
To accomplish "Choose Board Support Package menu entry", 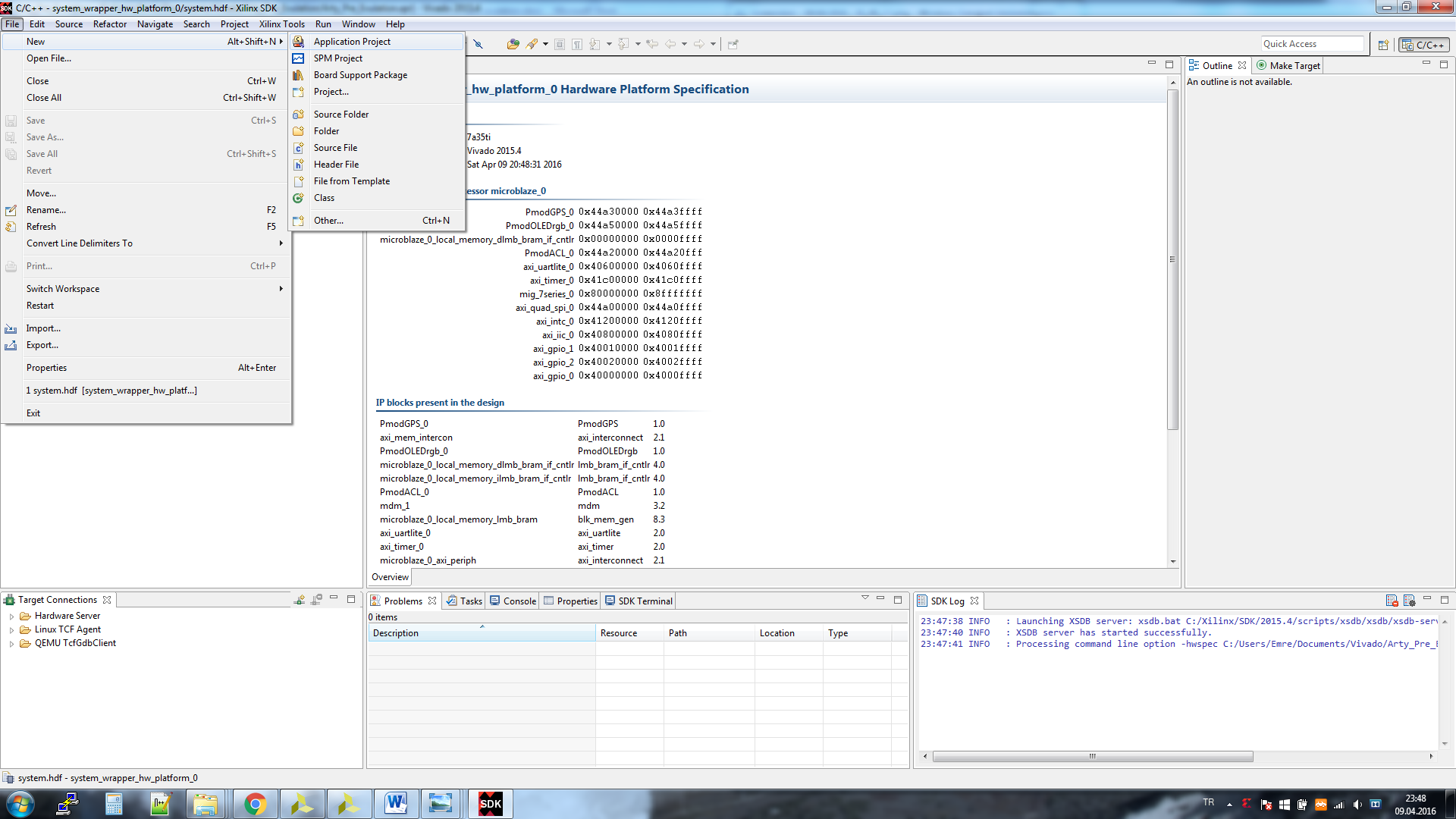I will coord(360,75).
